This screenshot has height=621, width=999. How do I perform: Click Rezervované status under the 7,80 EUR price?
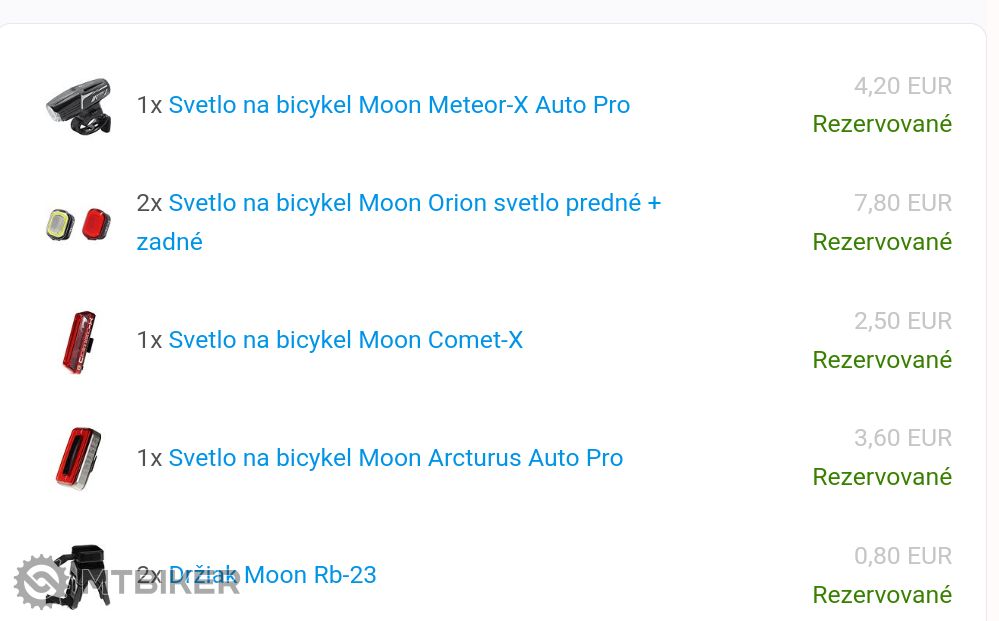coord(881,242)
